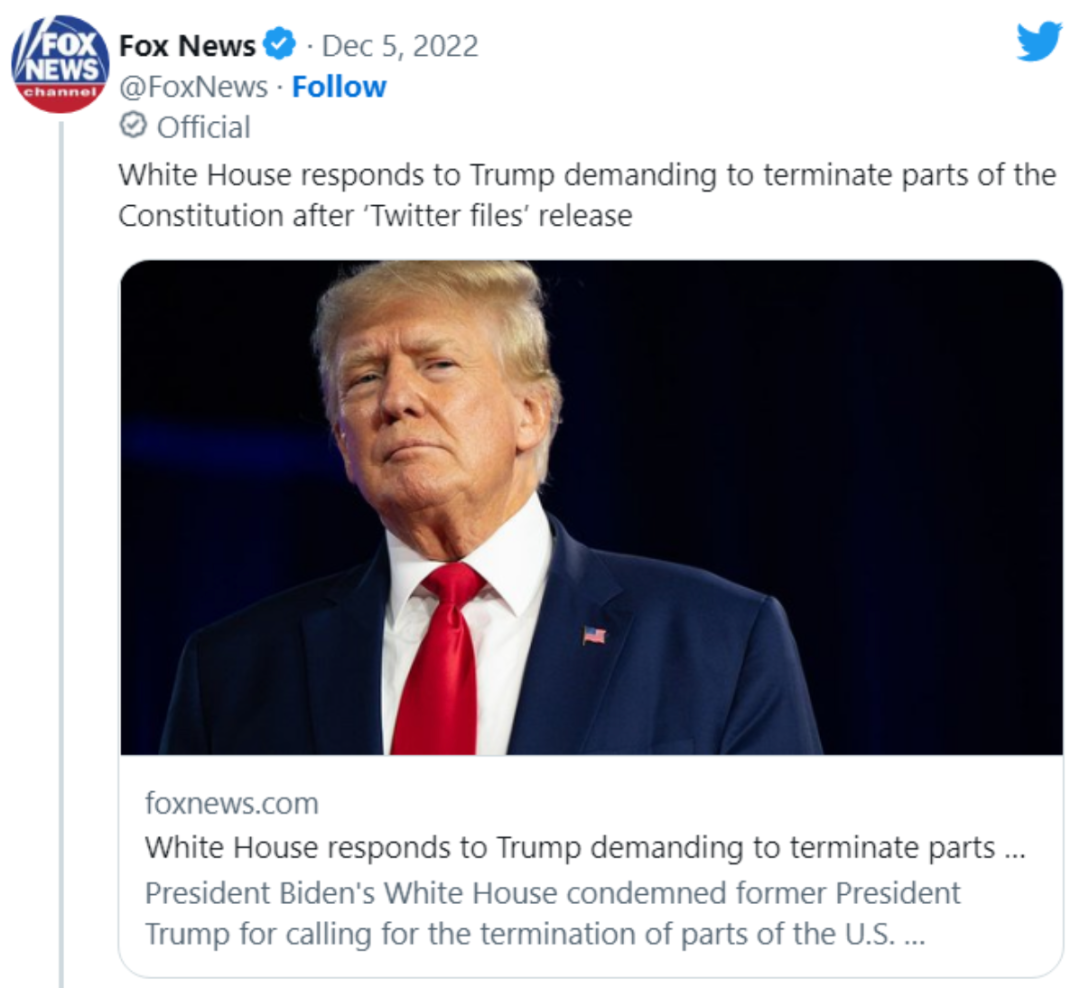The width and height of the screenshot is (1080, 988).
Task: Click the blue verified badge
Action: pos(280,45)
